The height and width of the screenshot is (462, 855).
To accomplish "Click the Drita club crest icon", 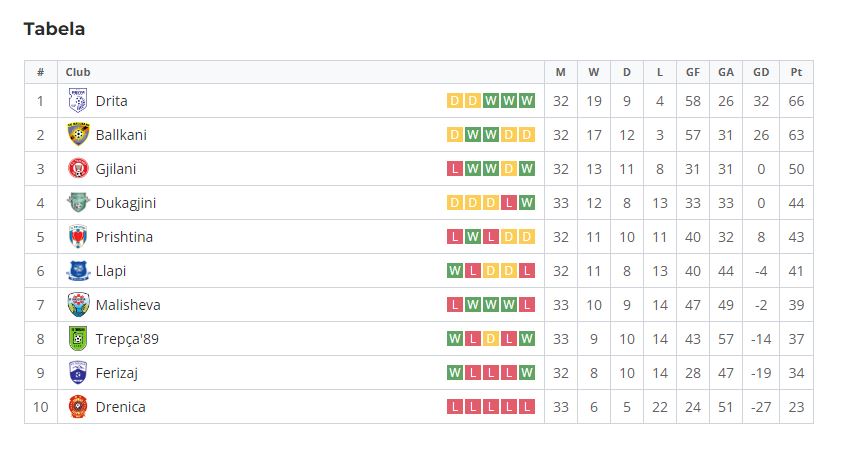I will pyautogui.click(x=78, y=101).
